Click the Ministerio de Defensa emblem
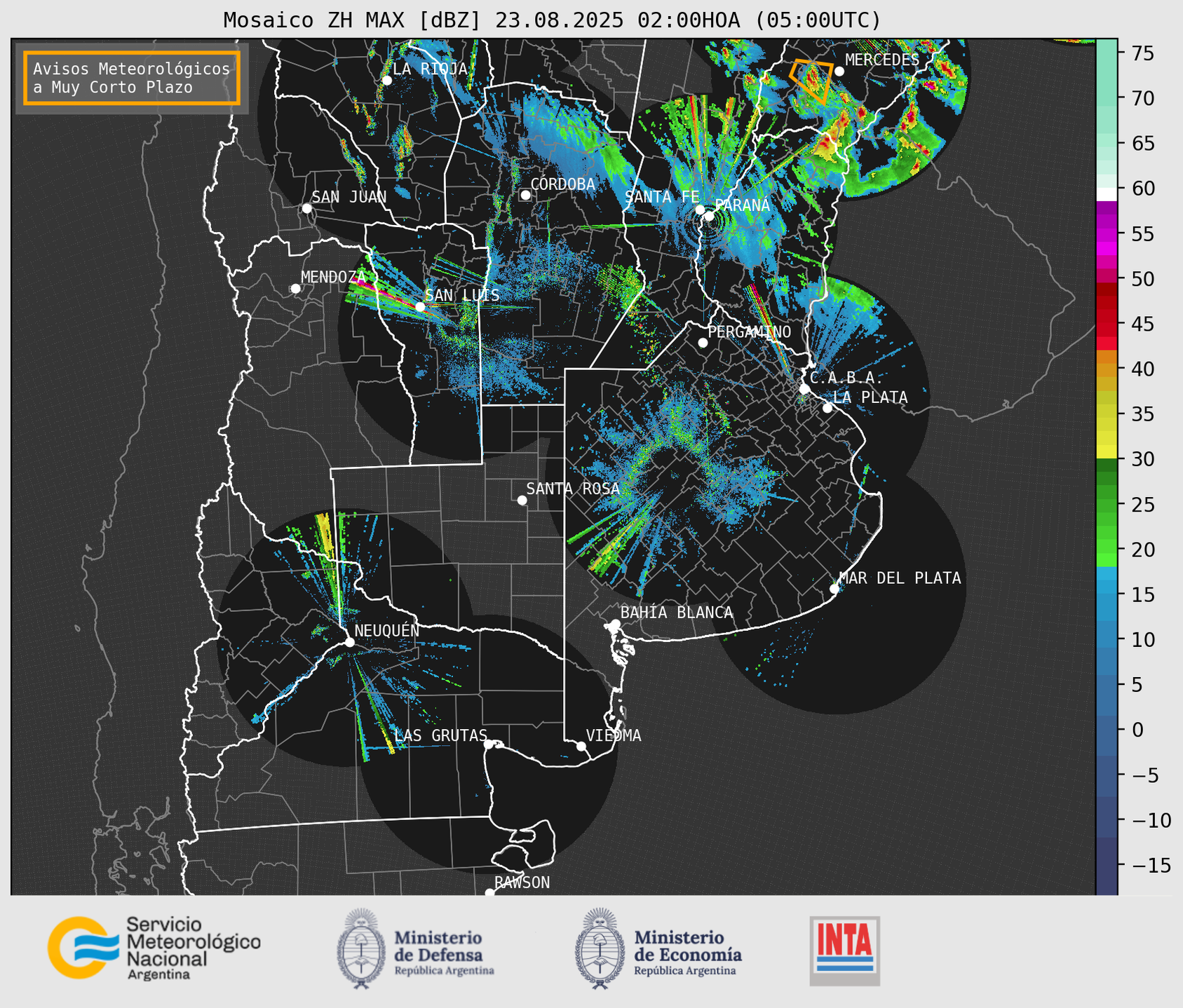 click(361, 948)
